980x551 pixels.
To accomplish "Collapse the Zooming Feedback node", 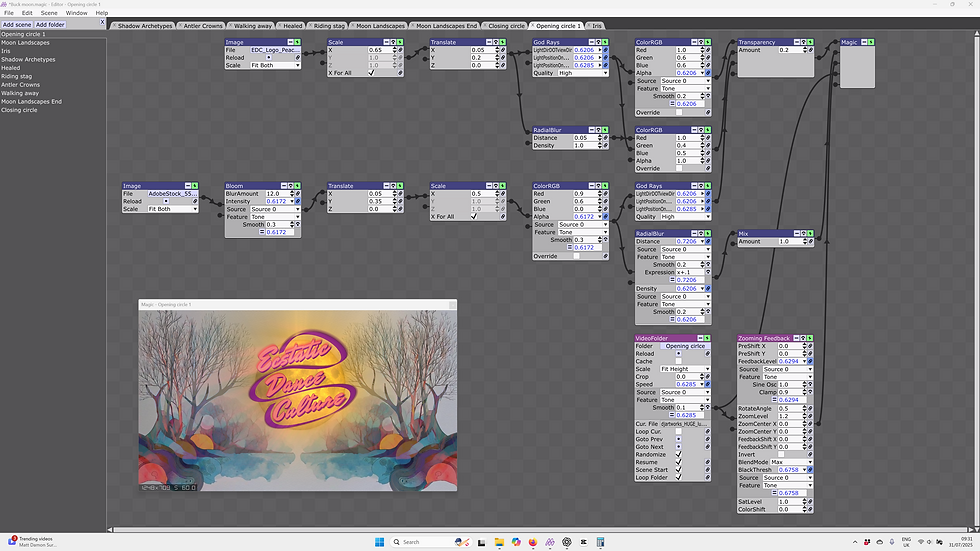I will [796, 338].
